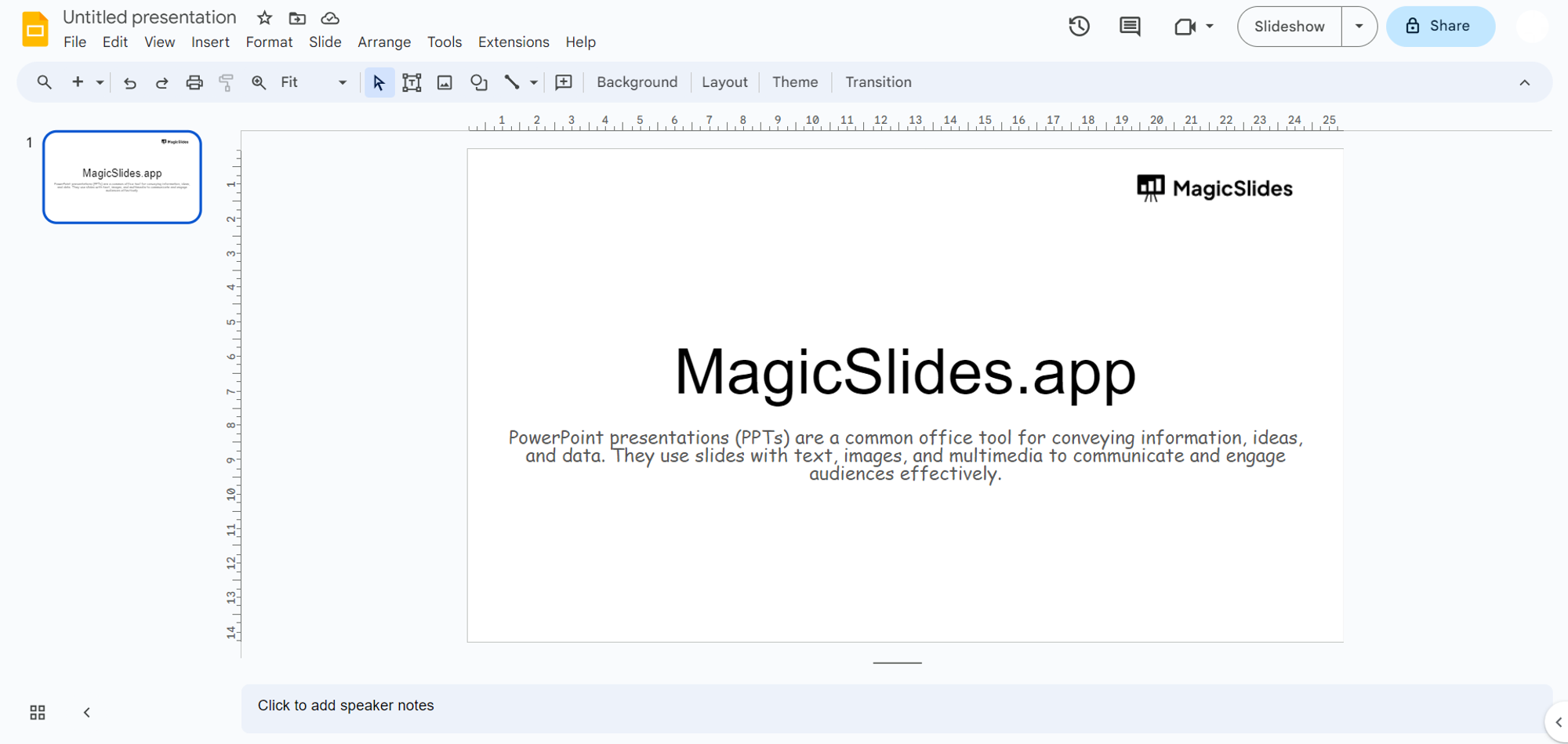The image size is (1568, 744).
Task: Print the presentation
Action: coord(194,82)
